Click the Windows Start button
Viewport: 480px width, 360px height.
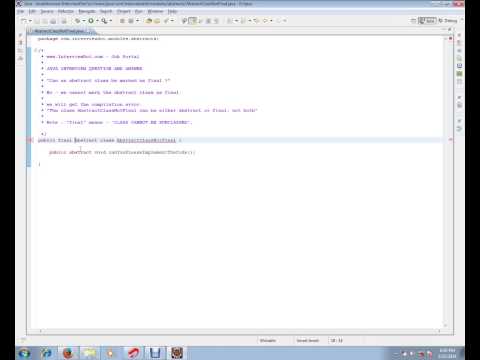coord(24,353)
